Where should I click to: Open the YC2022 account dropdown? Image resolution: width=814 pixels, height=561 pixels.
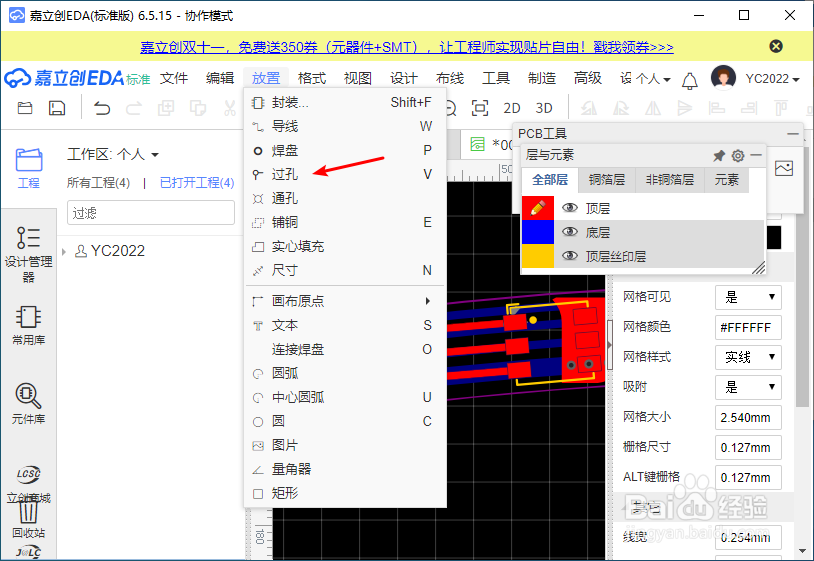pyautogui.click(x=772, y=79)
